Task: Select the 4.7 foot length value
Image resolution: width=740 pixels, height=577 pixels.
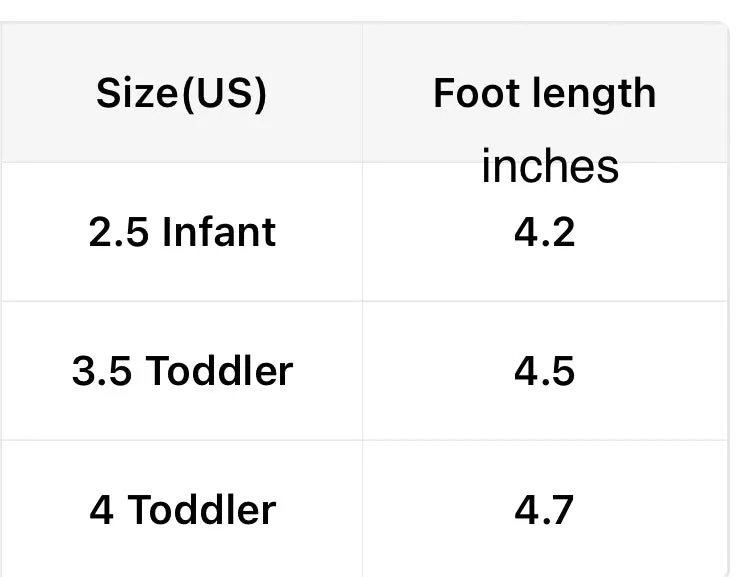Action: click(x=545, y=510)
